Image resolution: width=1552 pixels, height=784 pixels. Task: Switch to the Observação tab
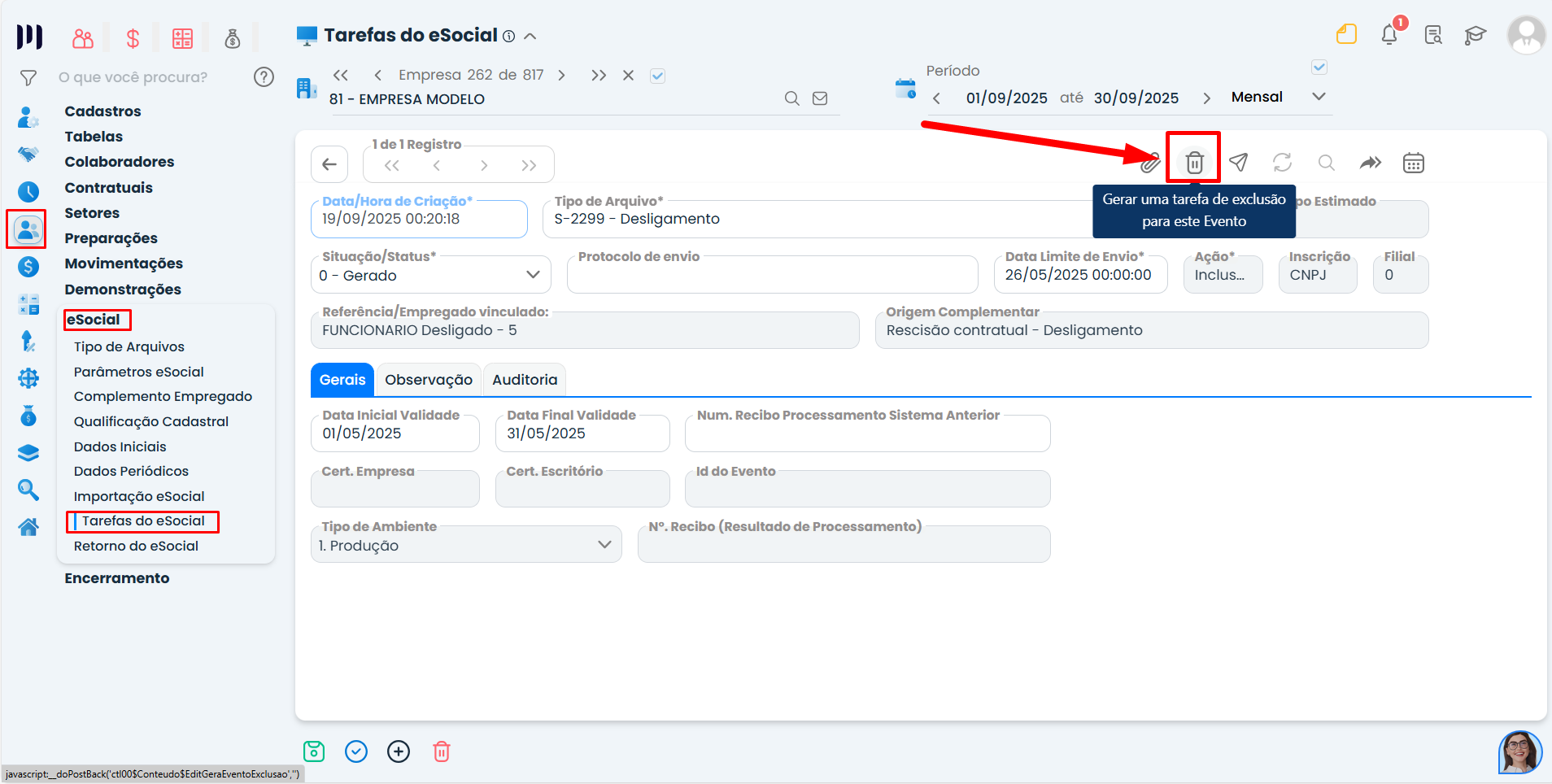point(429,380)
